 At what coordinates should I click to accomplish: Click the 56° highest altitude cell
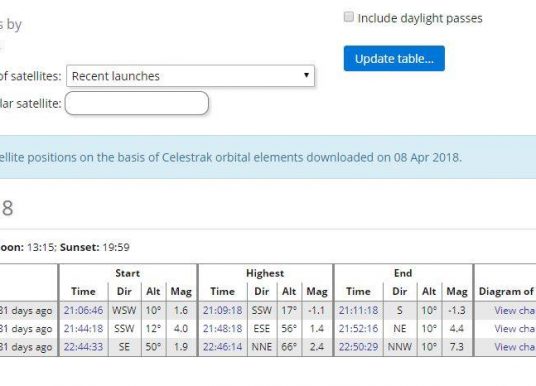point(289,329)
